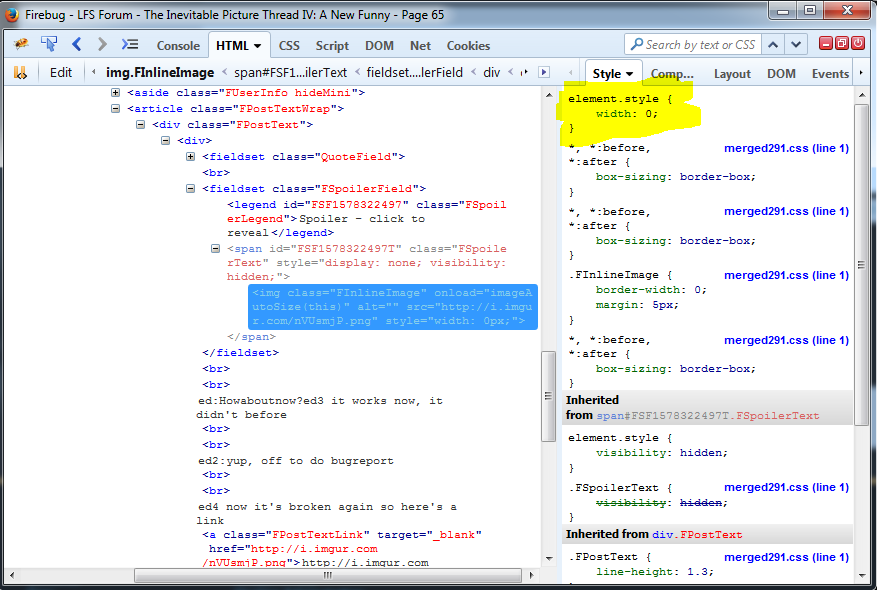Click the closing </fieldset> tag
The height and width of the screenshot is (590, 877).
[241, 352]
